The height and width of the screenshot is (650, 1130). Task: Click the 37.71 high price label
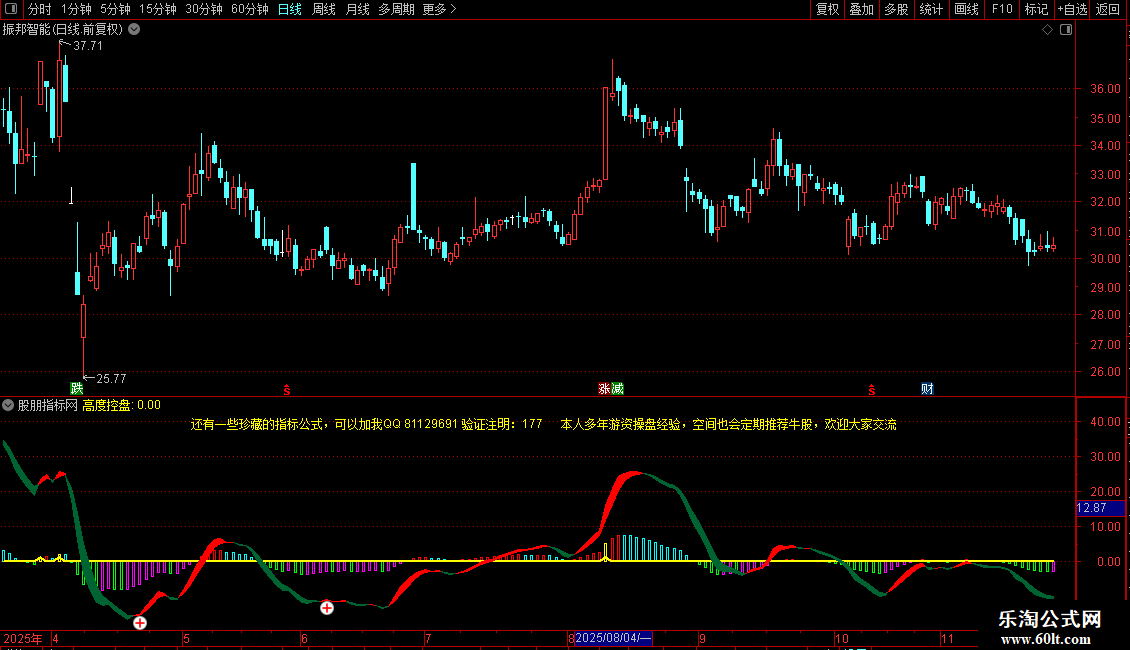tap(88, 45)
